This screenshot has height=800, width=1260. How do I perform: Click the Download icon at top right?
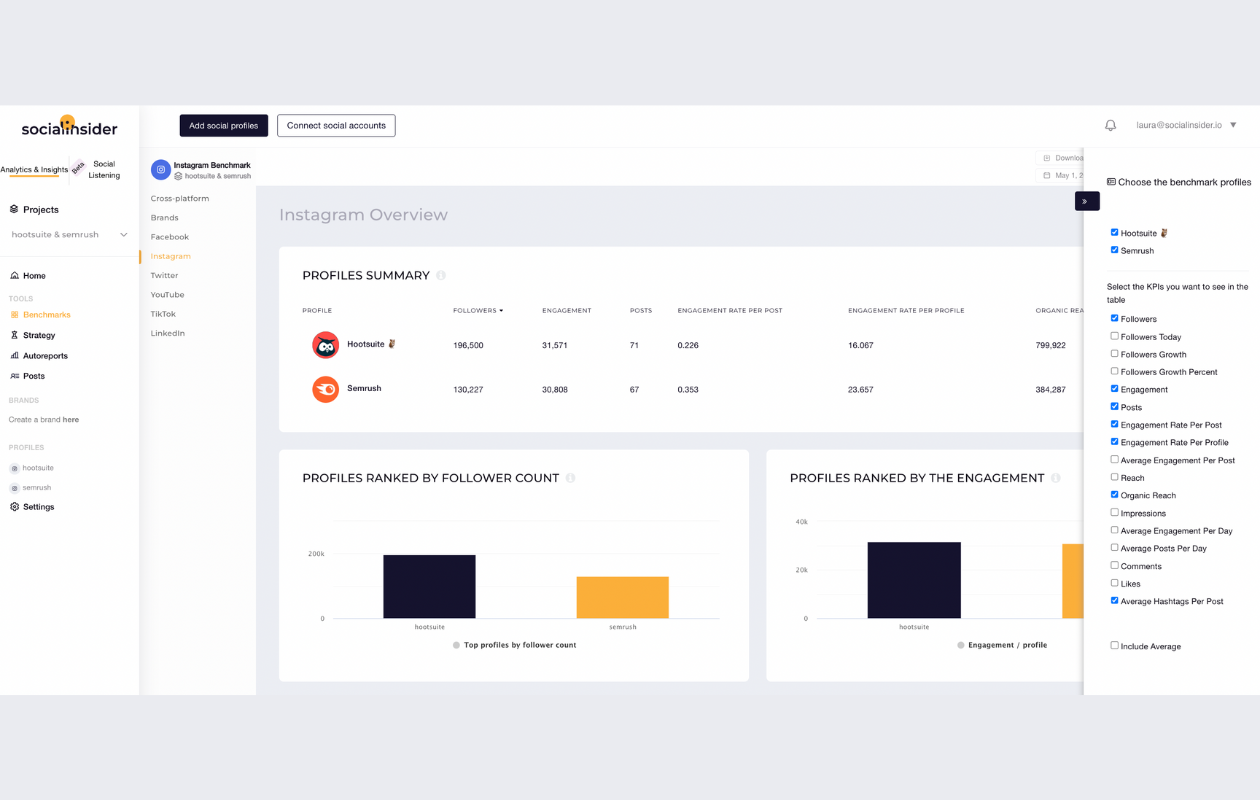pos(1047,158)
